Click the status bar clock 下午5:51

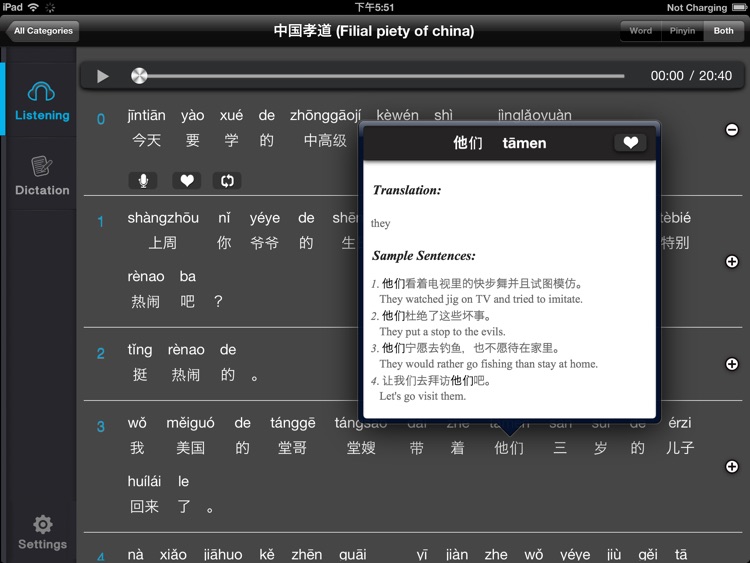374,7
